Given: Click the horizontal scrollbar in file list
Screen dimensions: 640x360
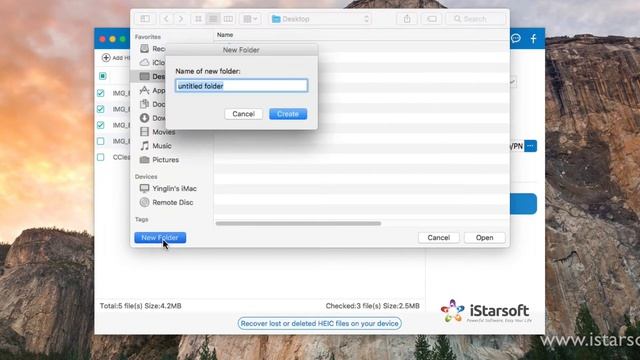Looking at the screenshot, I should (298, 223).
